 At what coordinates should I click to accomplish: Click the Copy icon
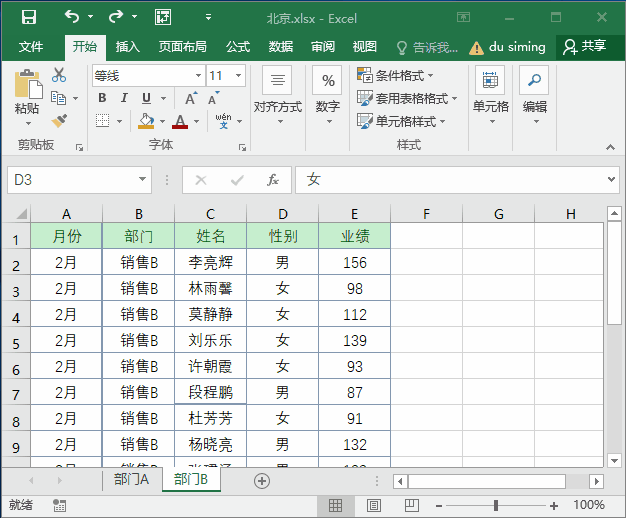(59, 98)
